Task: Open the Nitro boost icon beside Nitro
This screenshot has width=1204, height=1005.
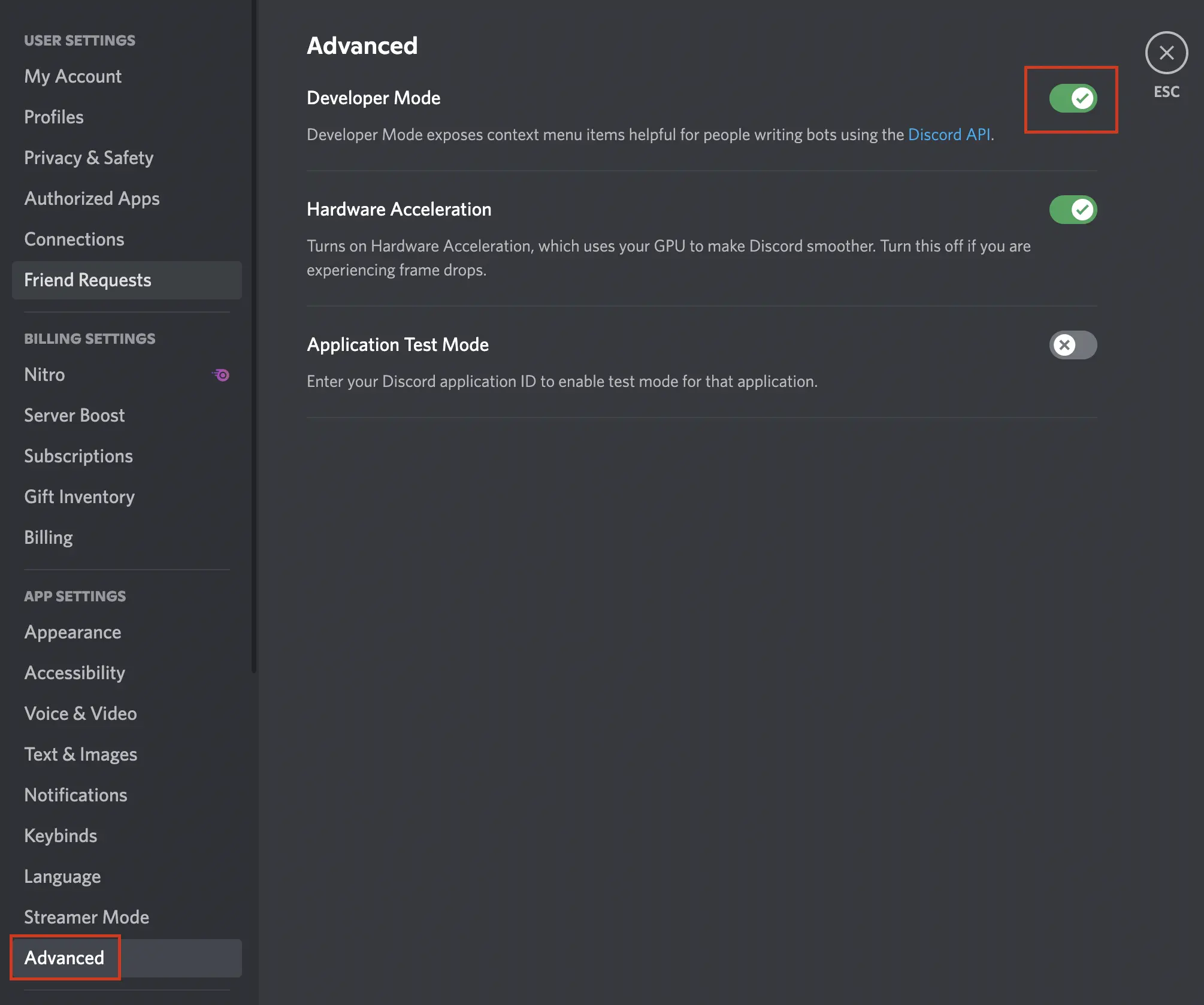Action: coord(220,374)
